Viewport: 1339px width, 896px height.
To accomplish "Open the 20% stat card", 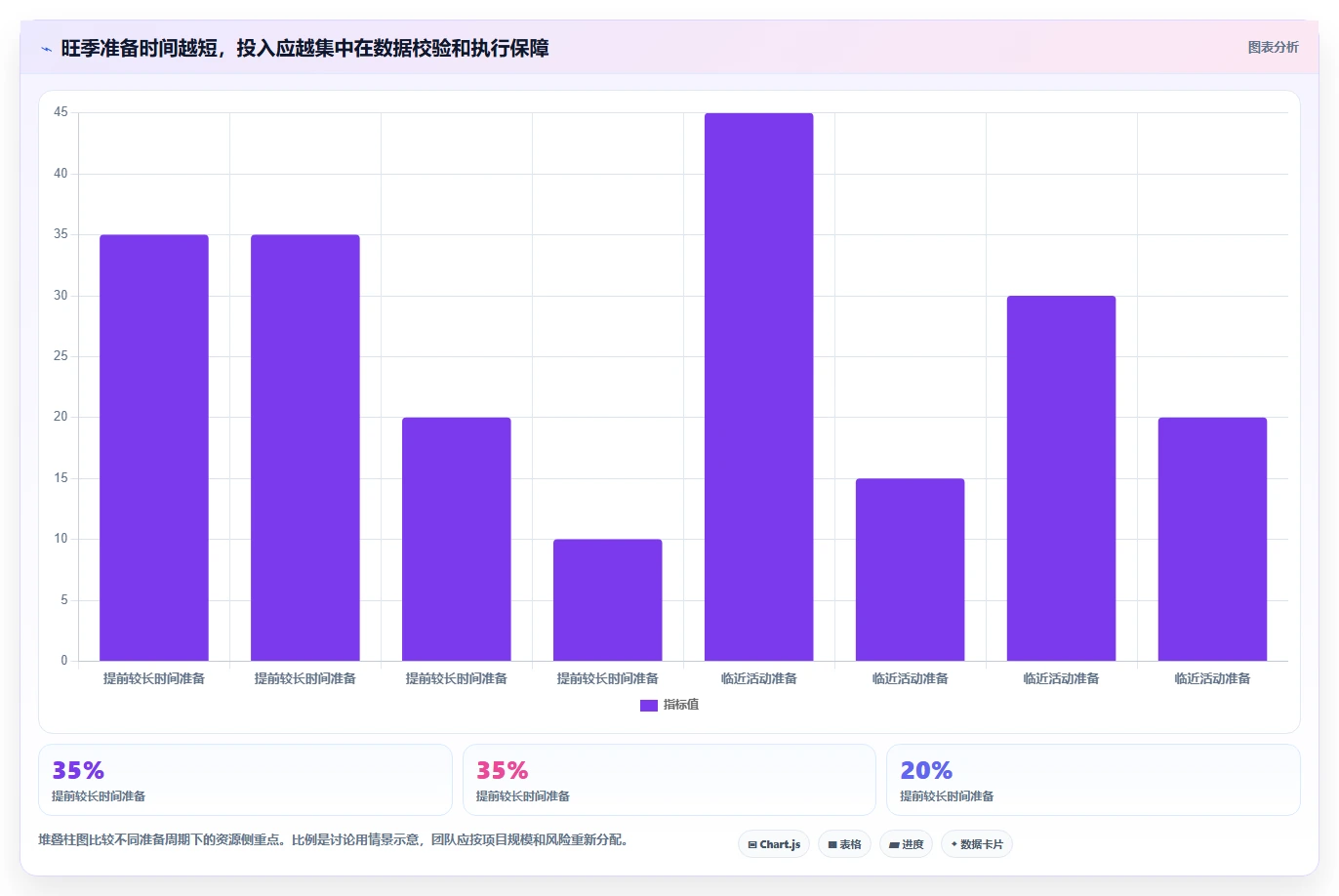I will [1093, 780].
